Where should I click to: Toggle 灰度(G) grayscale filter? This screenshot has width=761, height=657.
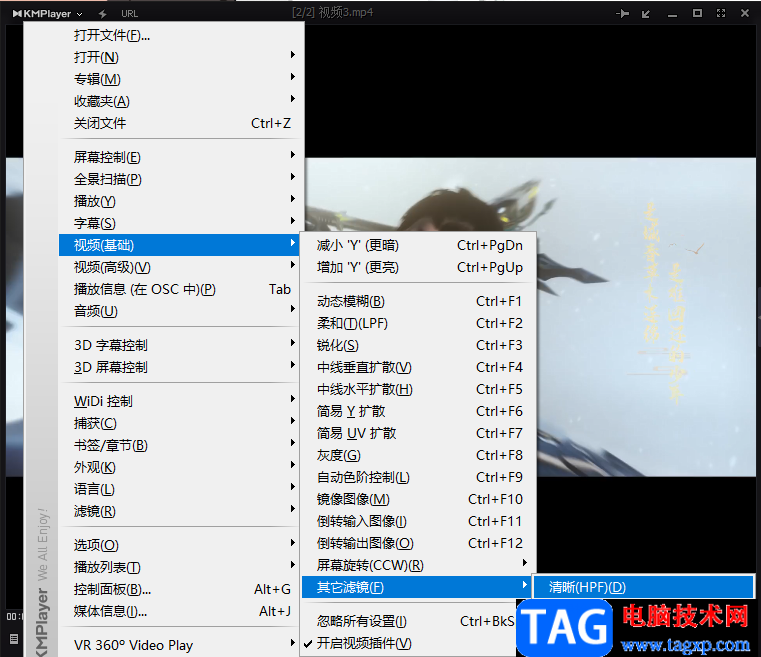coord(419,455)
